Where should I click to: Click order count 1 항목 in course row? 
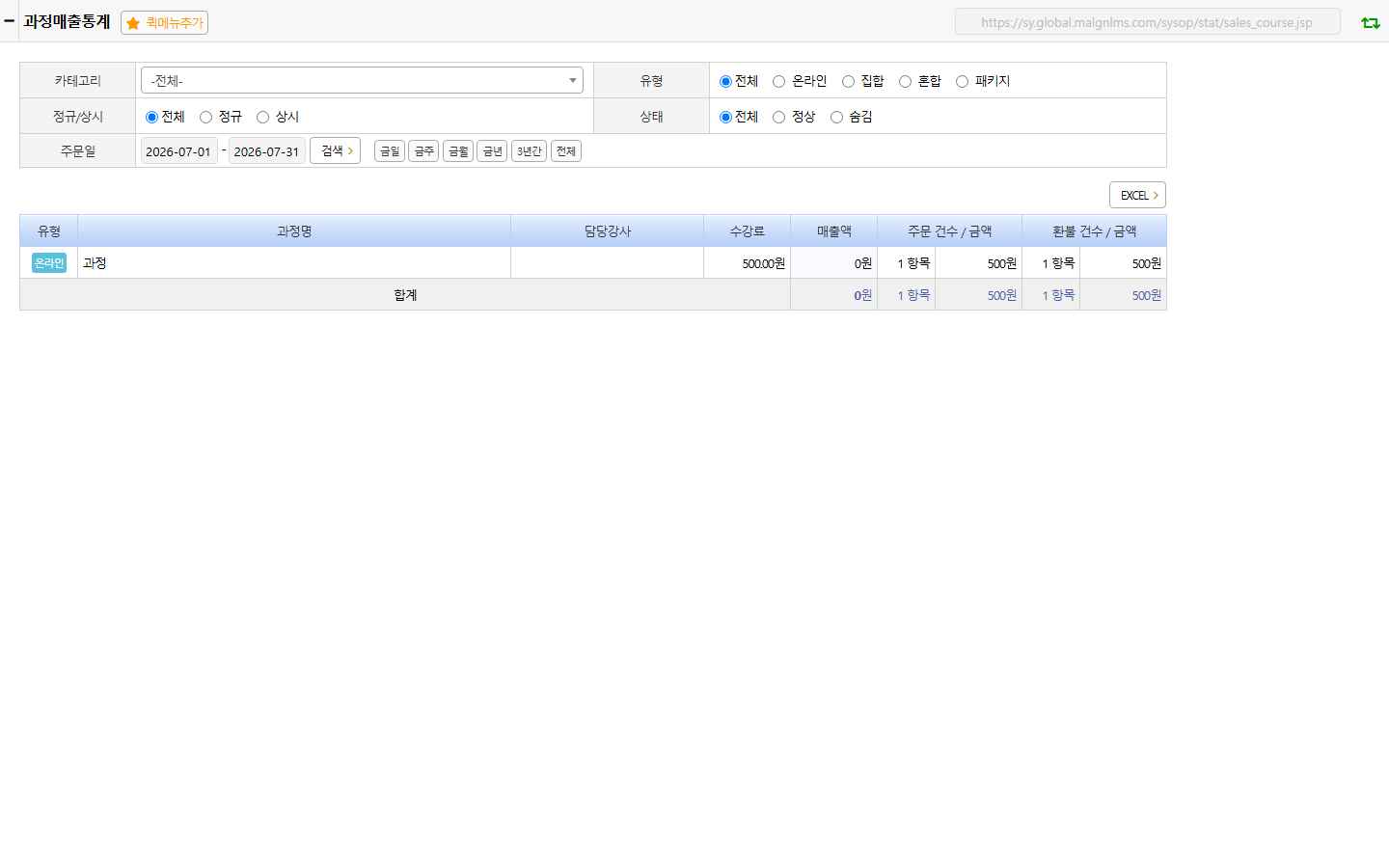click(x=913, y=263)
